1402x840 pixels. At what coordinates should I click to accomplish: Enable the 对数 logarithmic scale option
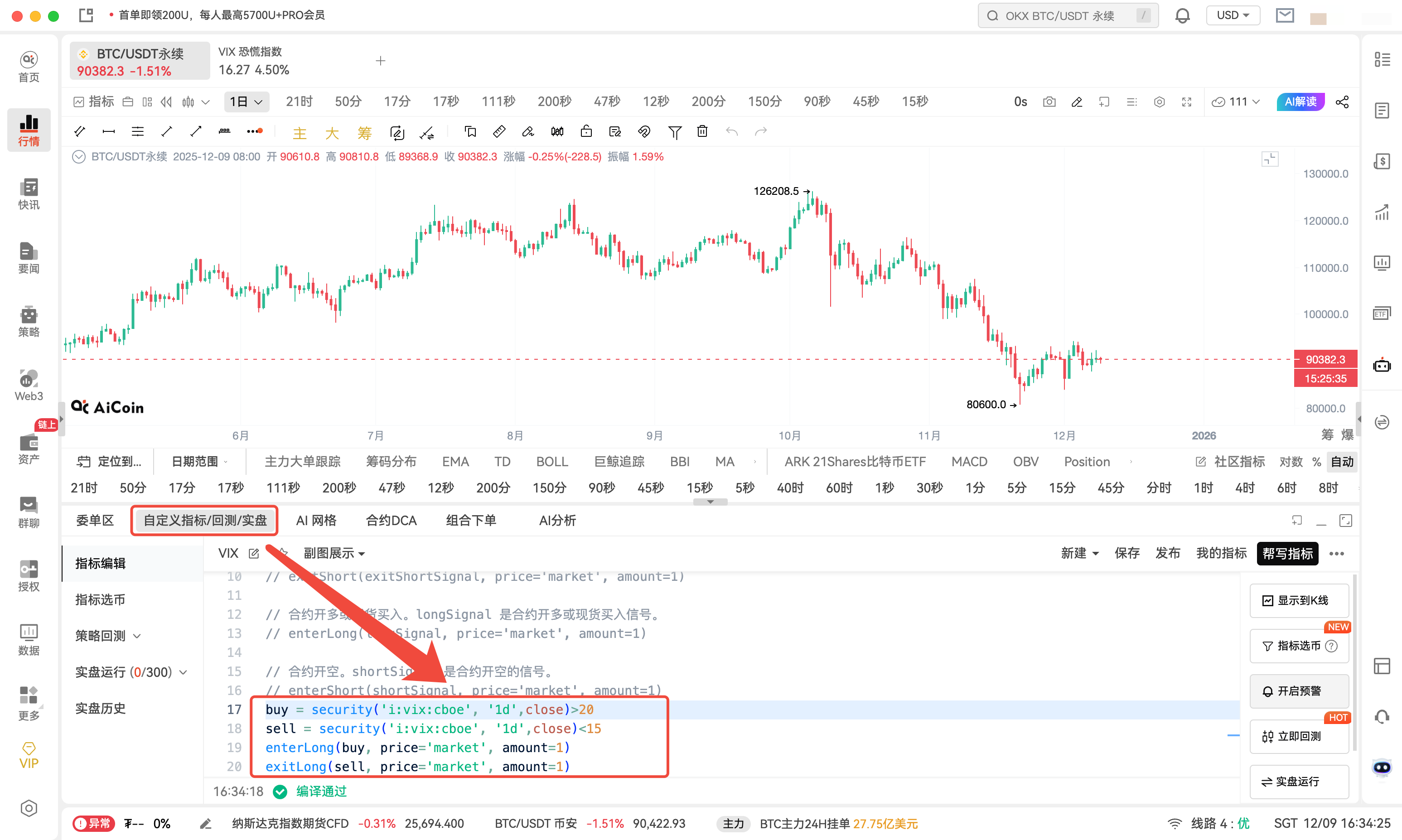(x=1291, y=461)
